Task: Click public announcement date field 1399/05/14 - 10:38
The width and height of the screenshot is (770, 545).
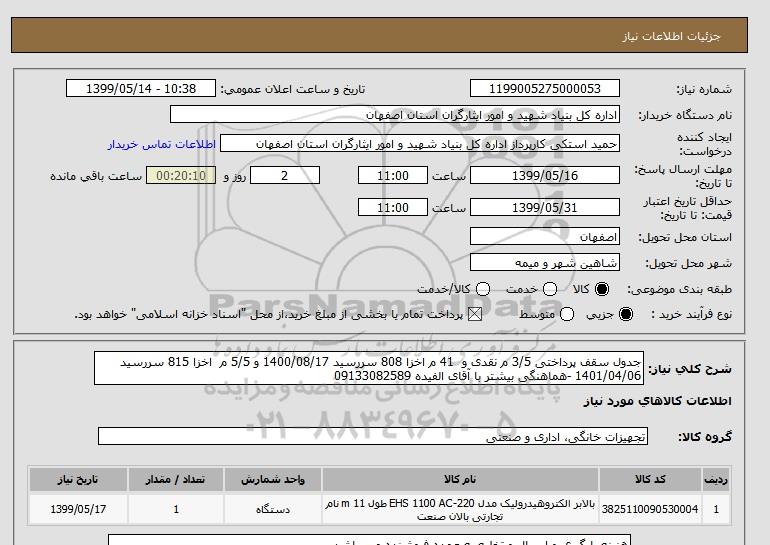Action: (x=141, y=88)
